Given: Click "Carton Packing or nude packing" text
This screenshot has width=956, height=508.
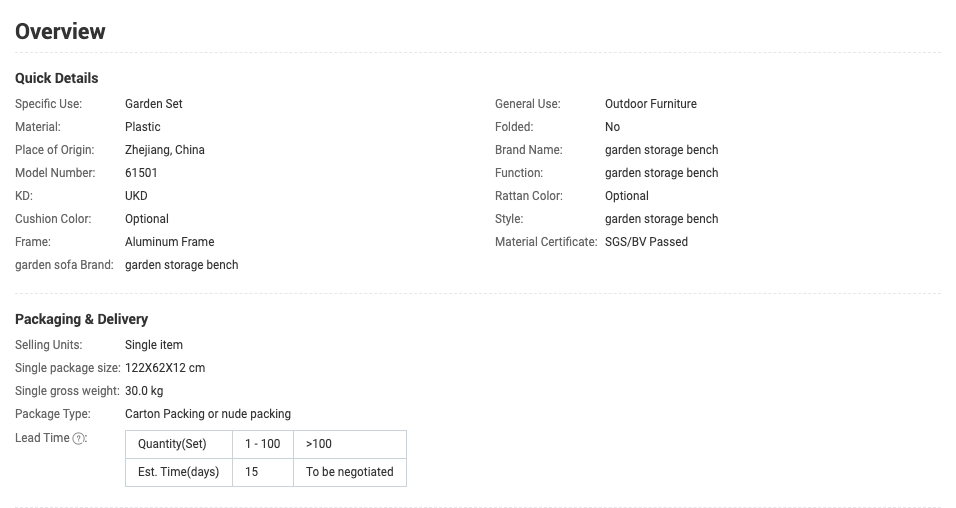Looking at the screenshot, I should [x=208, y=414].
